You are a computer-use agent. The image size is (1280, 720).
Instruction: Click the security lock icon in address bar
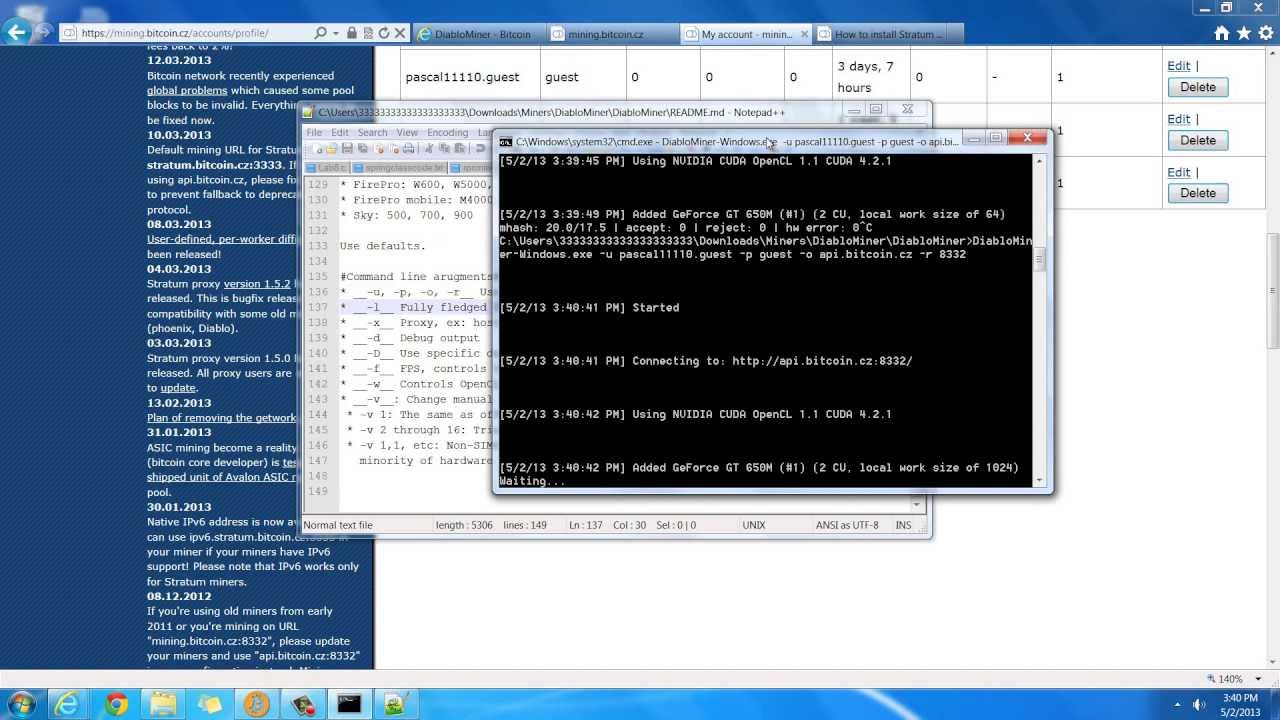pyautogui.click(x=351, y=33)
